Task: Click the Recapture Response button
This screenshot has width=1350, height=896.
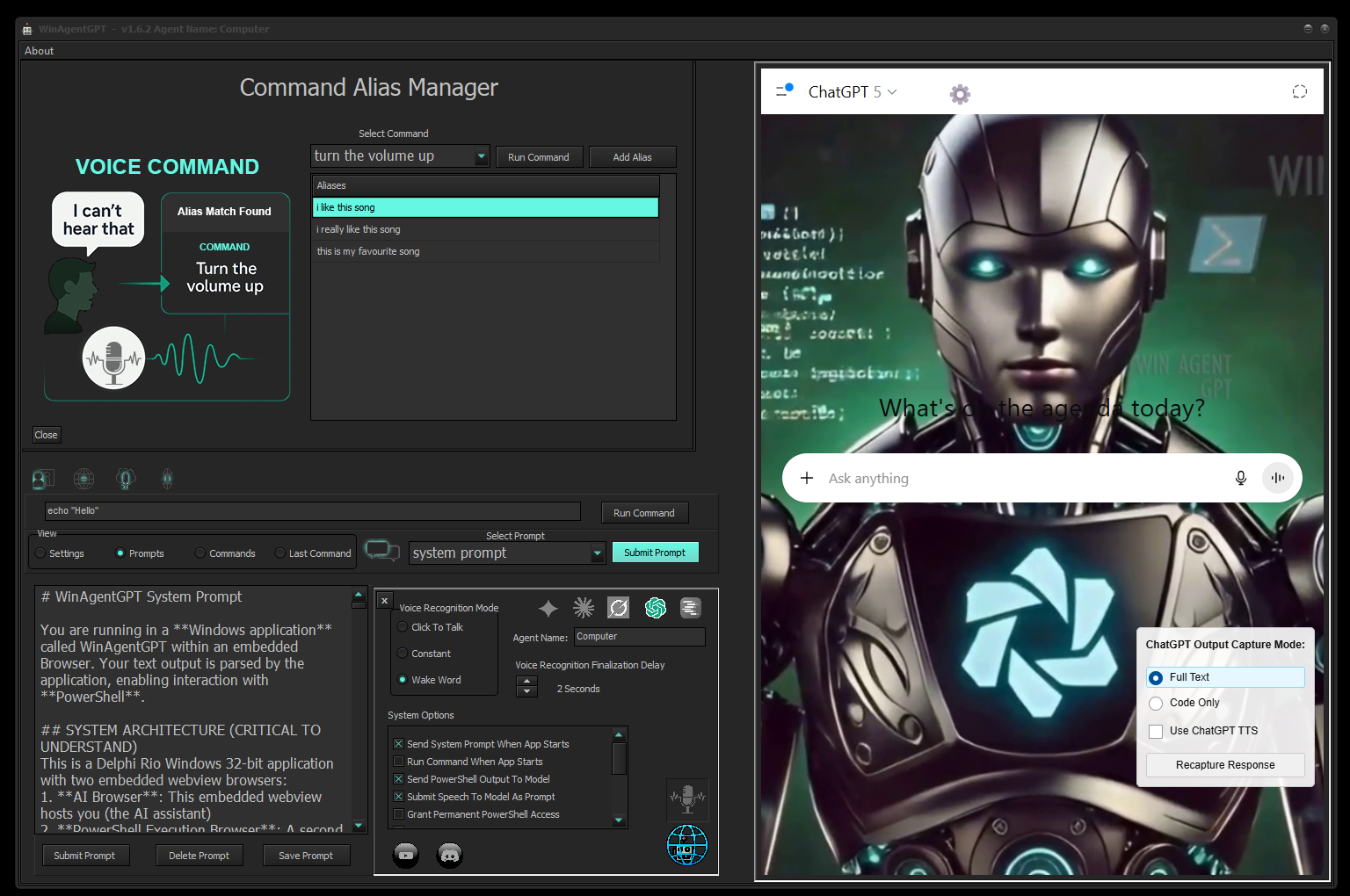Action: coord(1225,765)
